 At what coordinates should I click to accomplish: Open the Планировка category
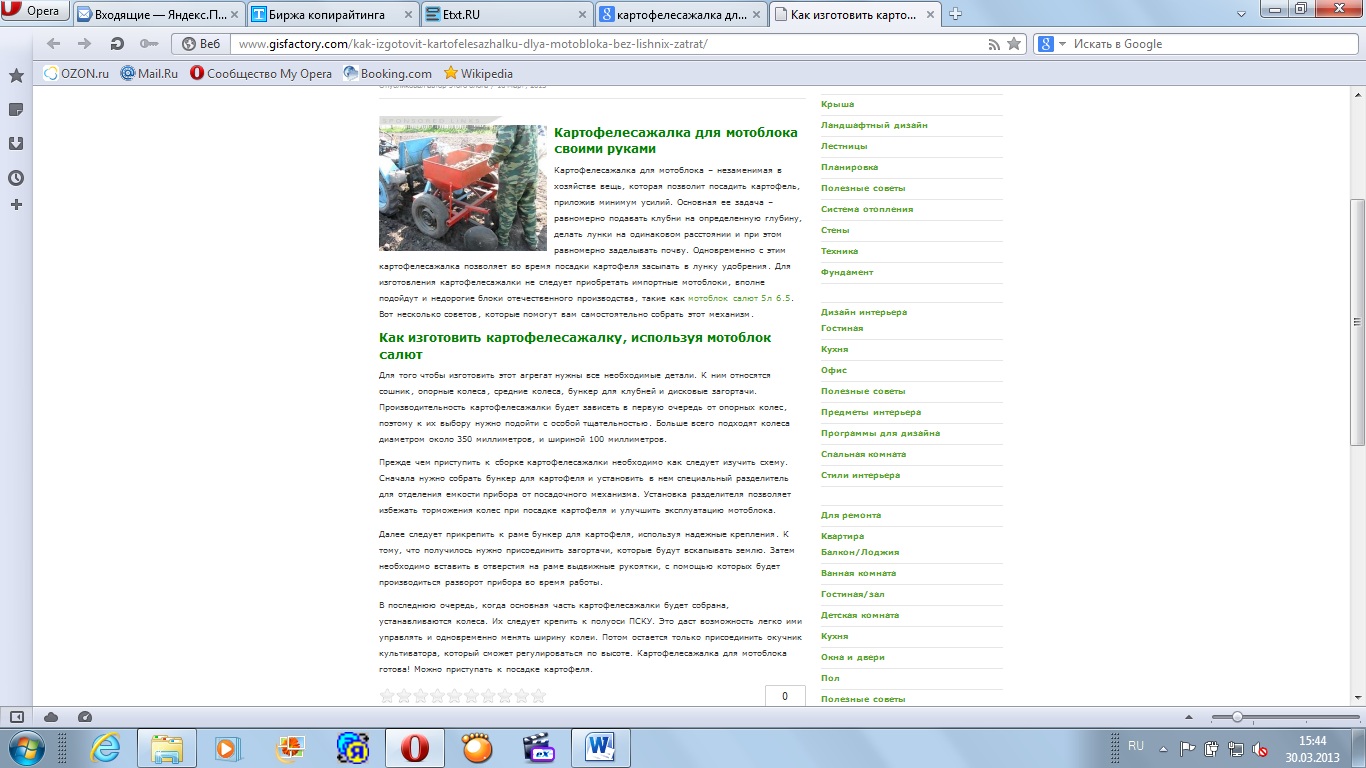[x=850, y=167]
